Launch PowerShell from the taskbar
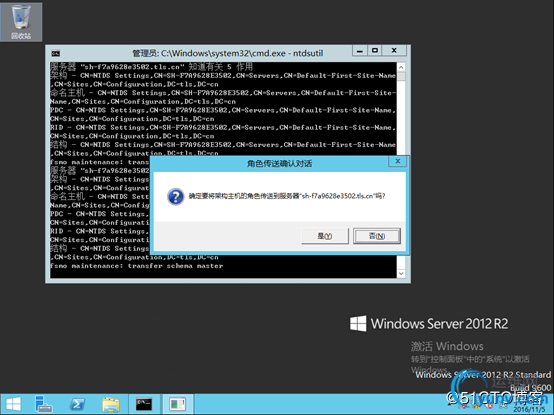 pos(77,404)
